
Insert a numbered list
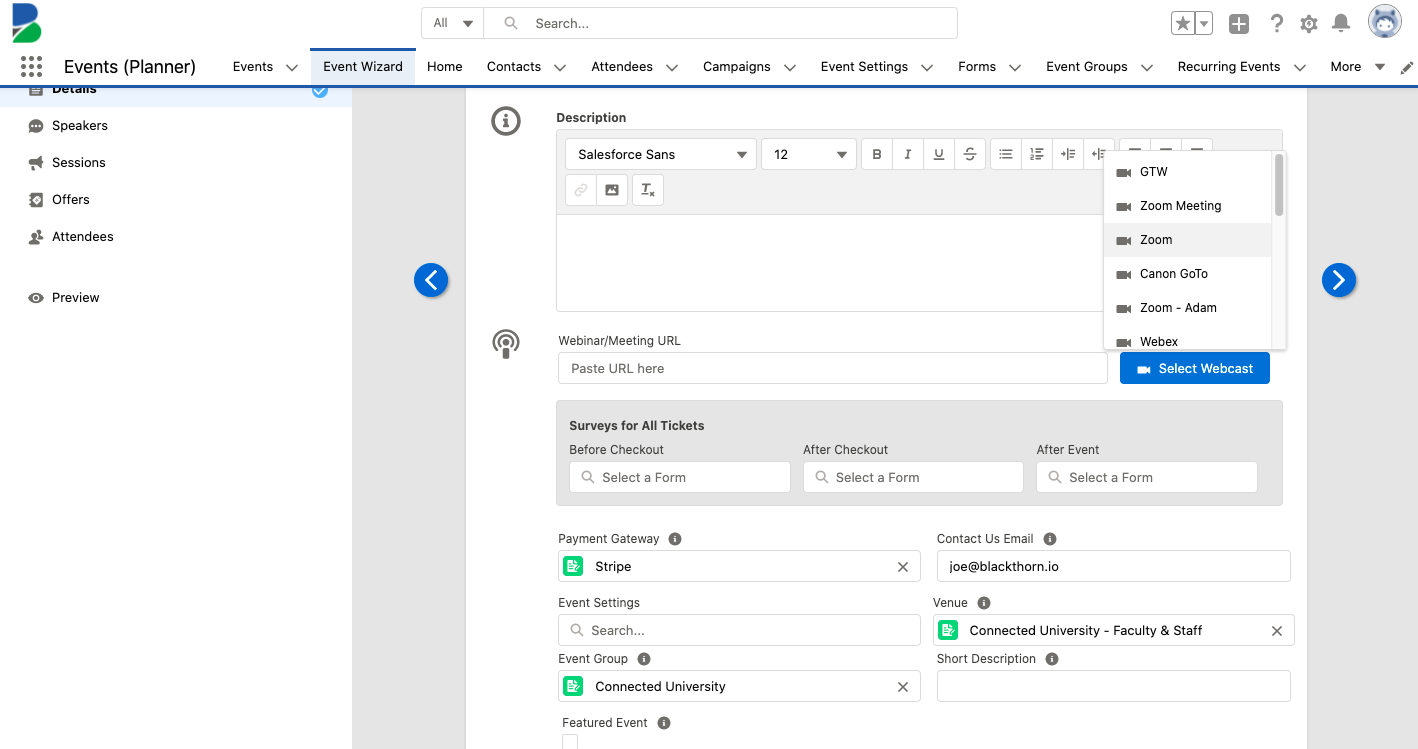[x=1037, y=154]
